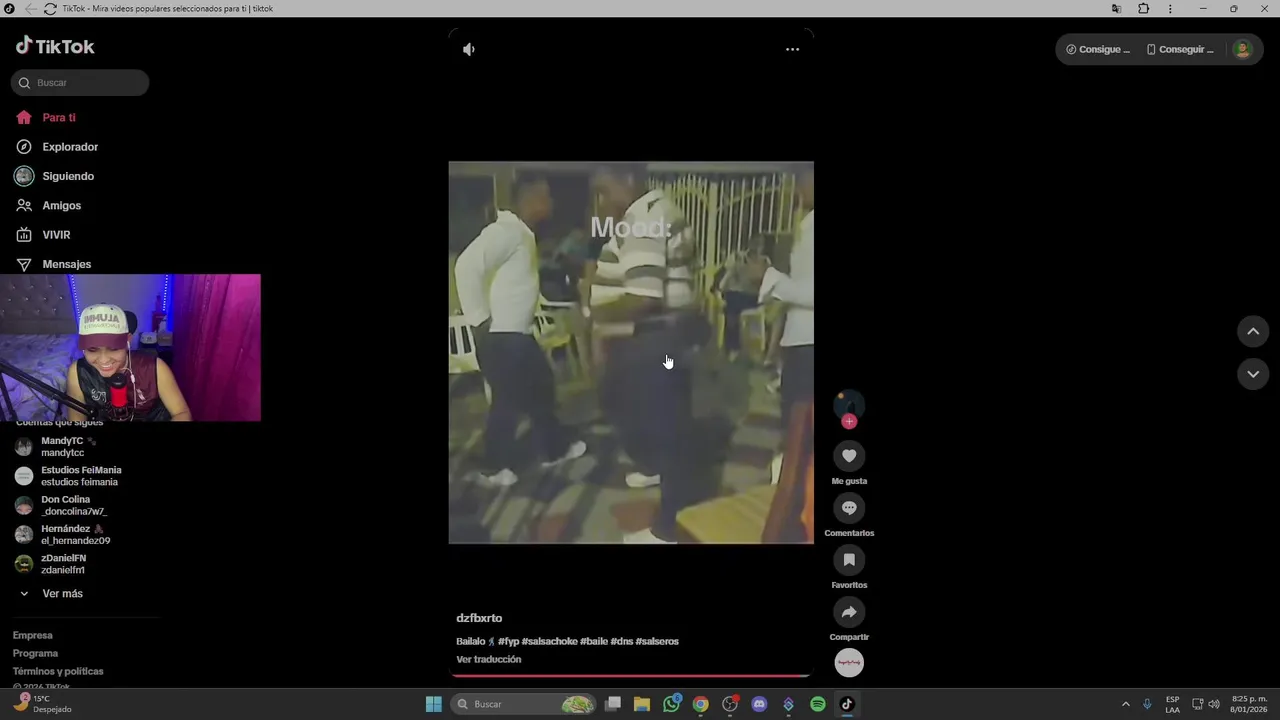Open the network and volume tray icons

click(x=1205, y=704)
